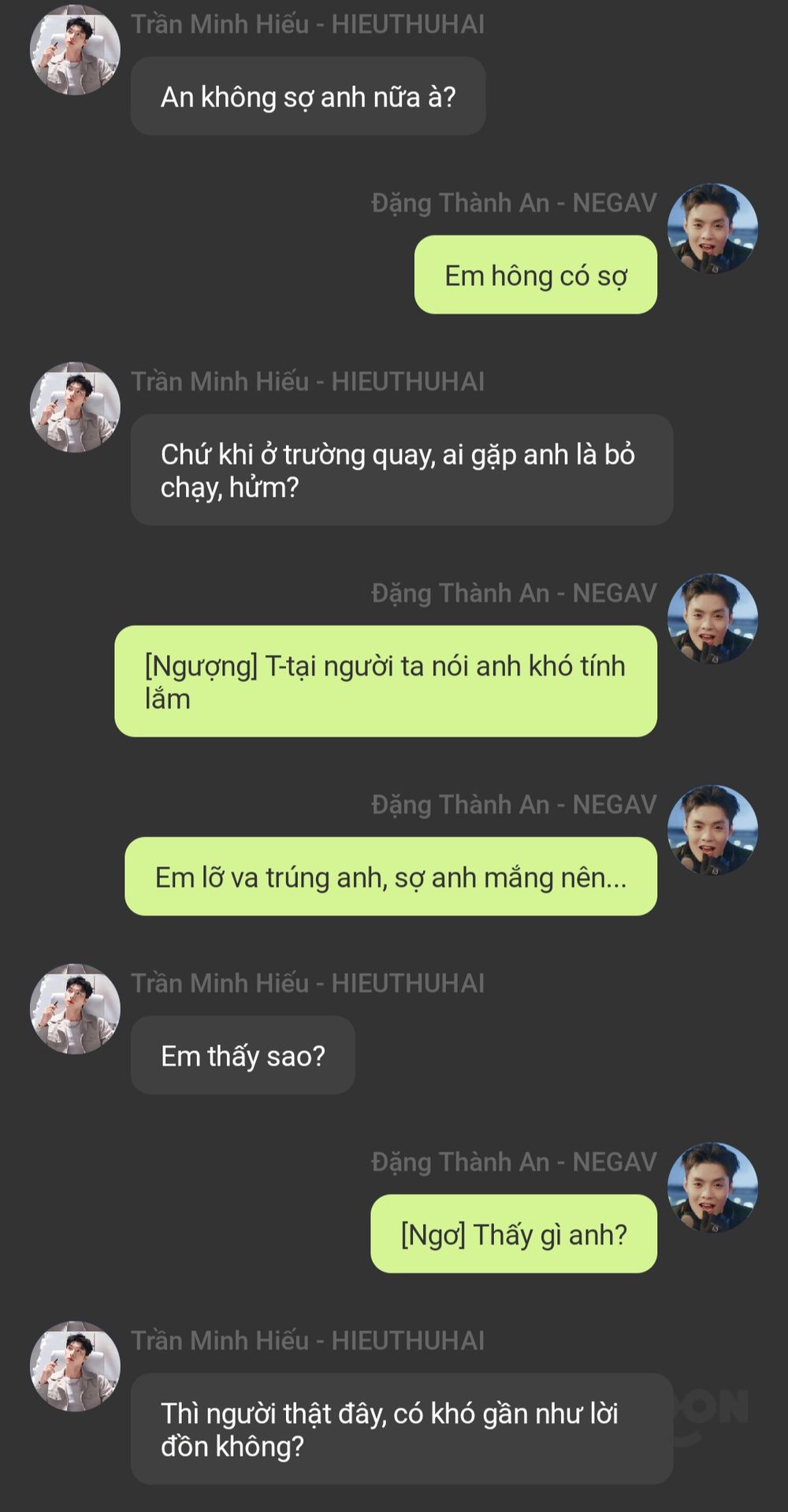Screen dimensions: 788x1512
Task: Open sender name above '[Ngơ] Thấy gì anh?'
Action: pos(514,1162)
